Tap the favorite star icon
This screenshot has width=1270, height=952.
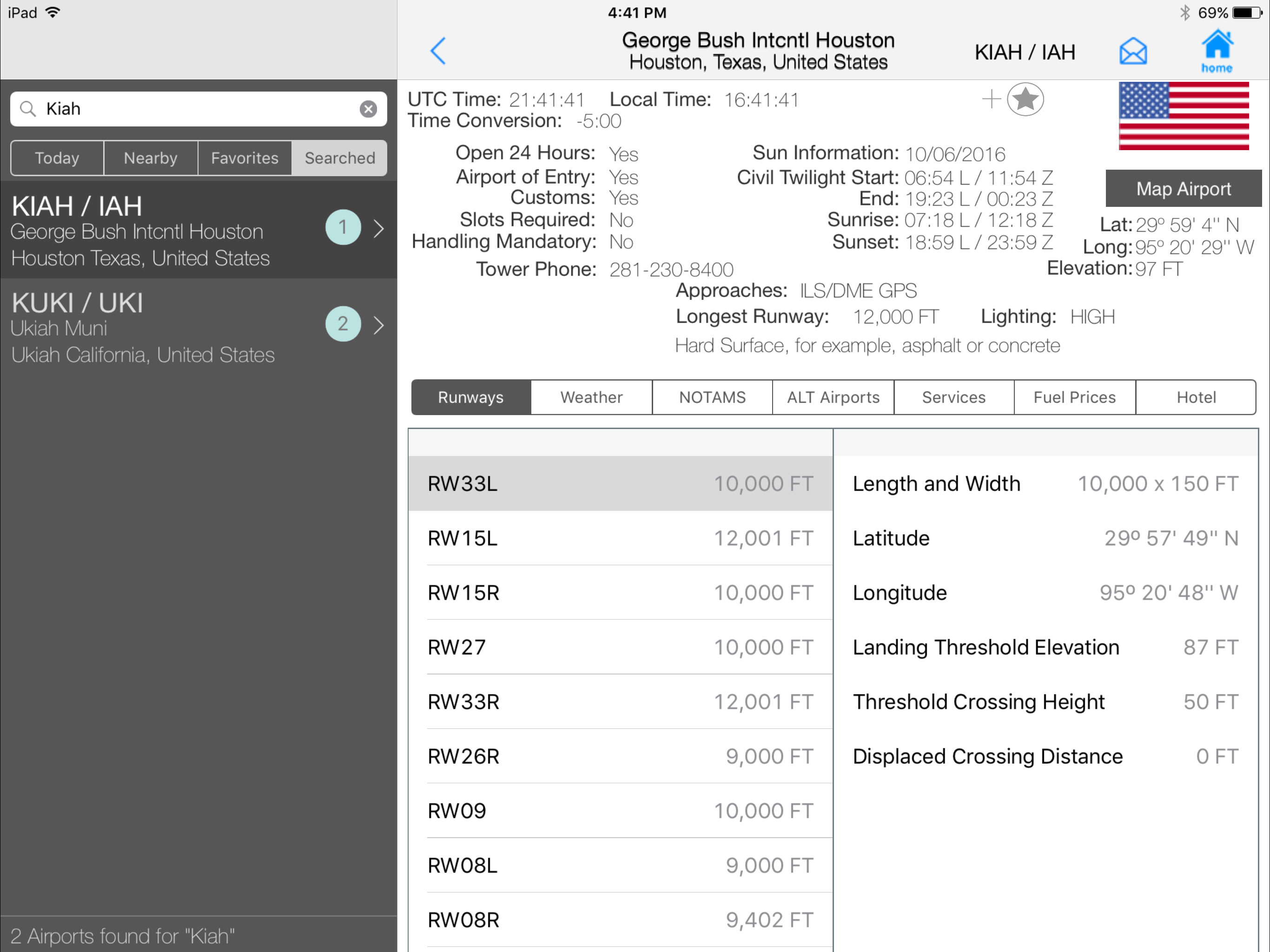point(1025,99)
